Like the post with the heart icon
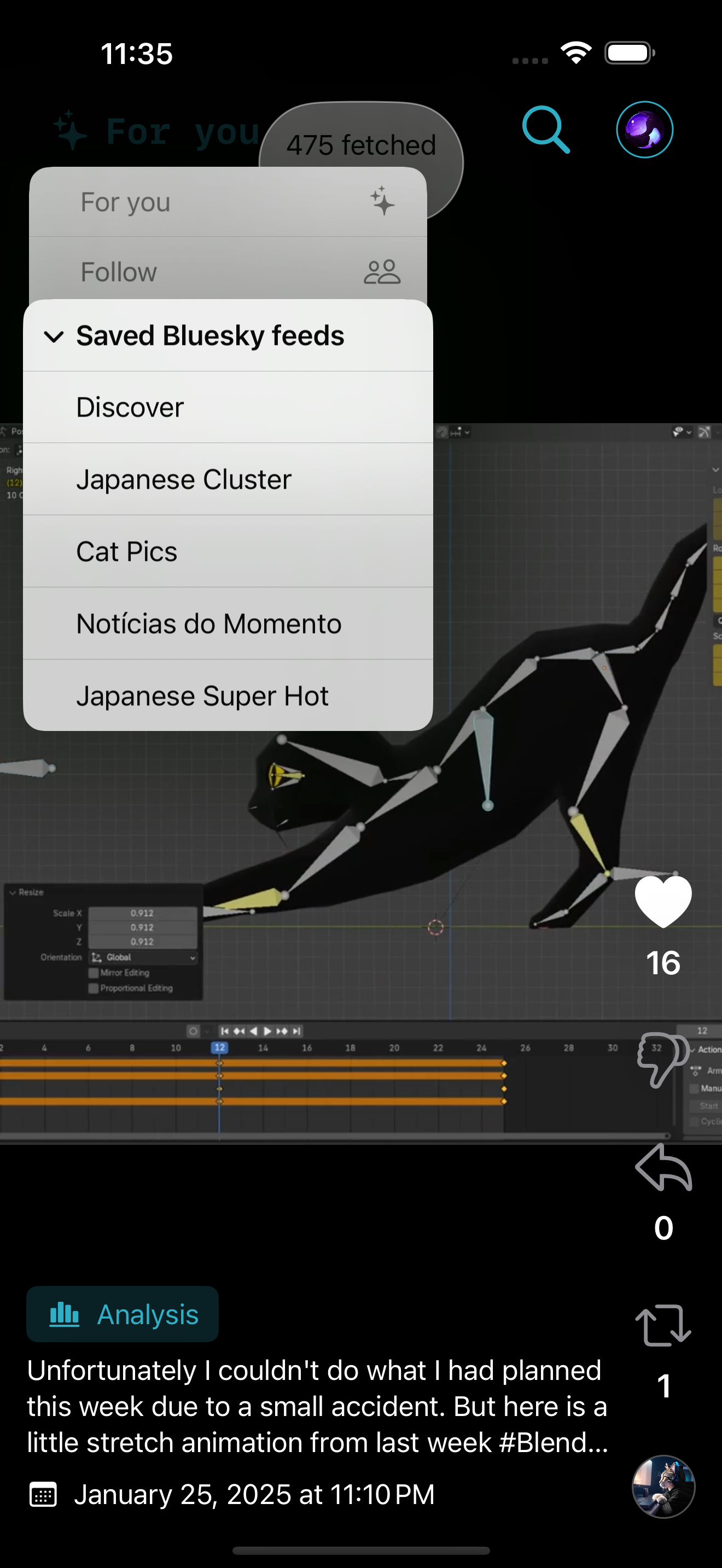 (663, 902)
